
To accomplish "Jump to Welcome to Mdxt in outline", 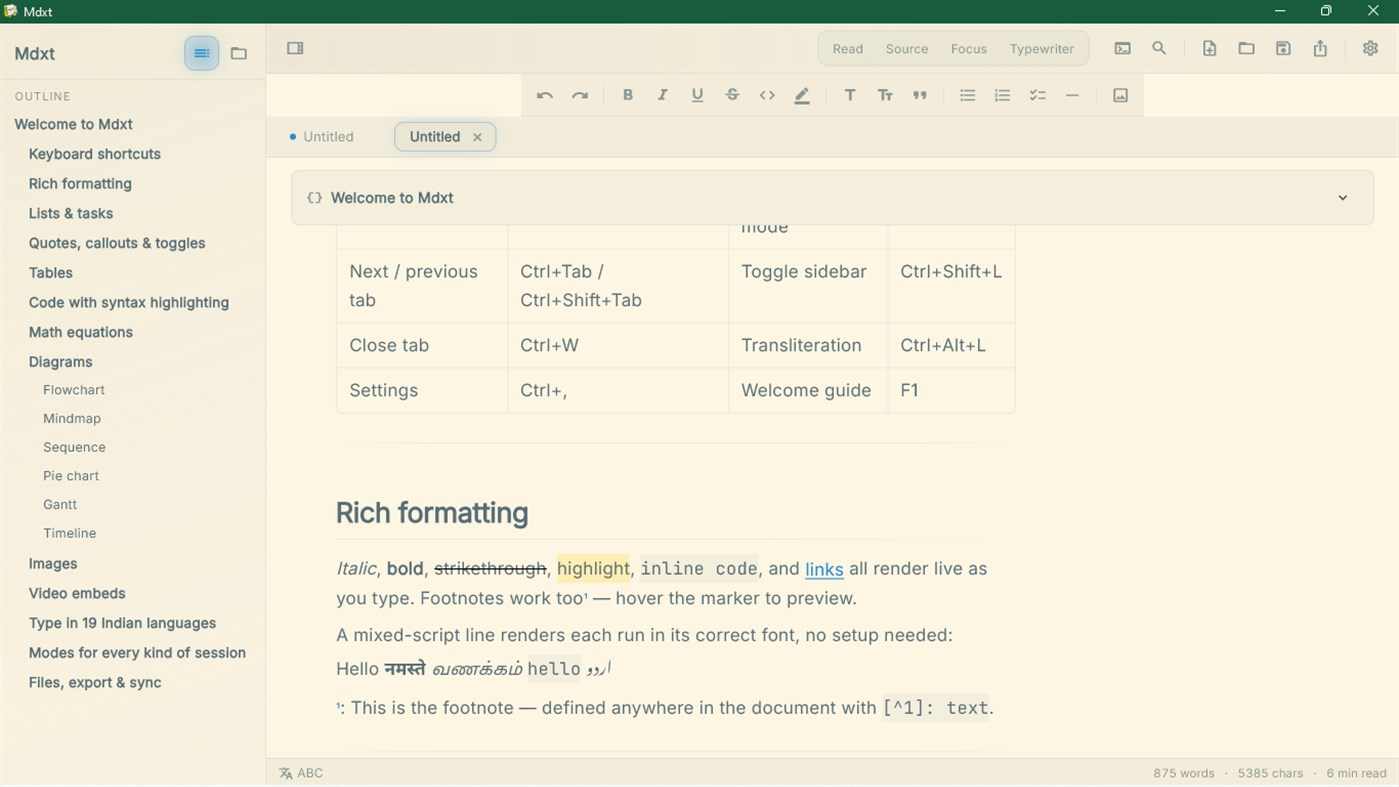I will pos(73,124).
